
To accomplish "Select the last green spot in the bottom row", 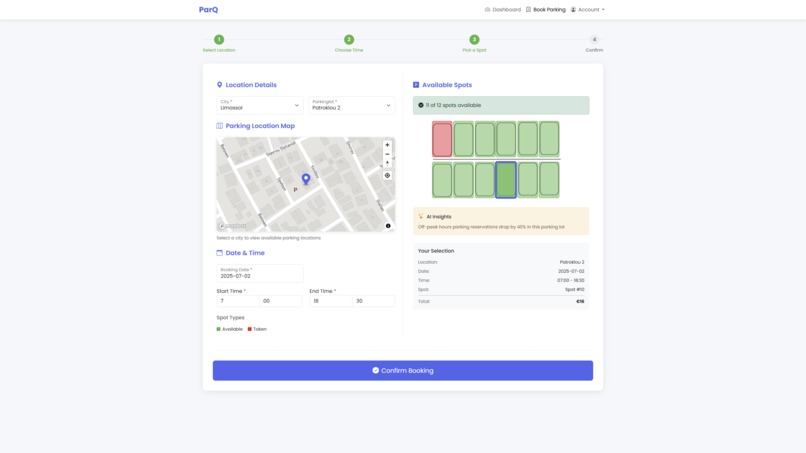I will click(x=549, y=180).
